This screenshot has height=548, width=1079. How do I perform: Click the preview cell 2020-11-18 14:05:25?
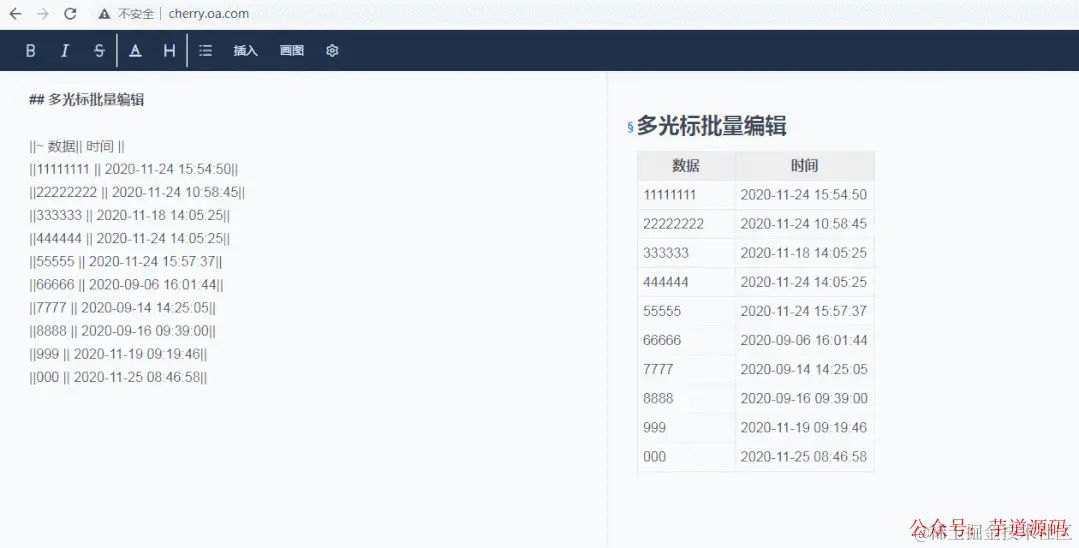(804, 253)
